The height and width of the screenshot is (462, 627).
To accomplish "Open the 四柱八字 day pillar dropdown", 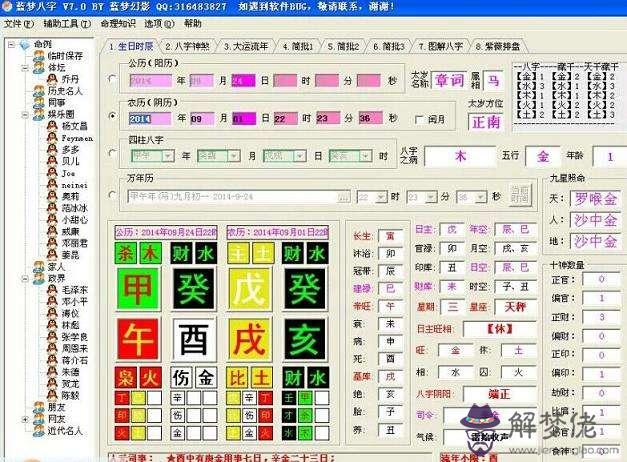I will (x=300, y=156).
